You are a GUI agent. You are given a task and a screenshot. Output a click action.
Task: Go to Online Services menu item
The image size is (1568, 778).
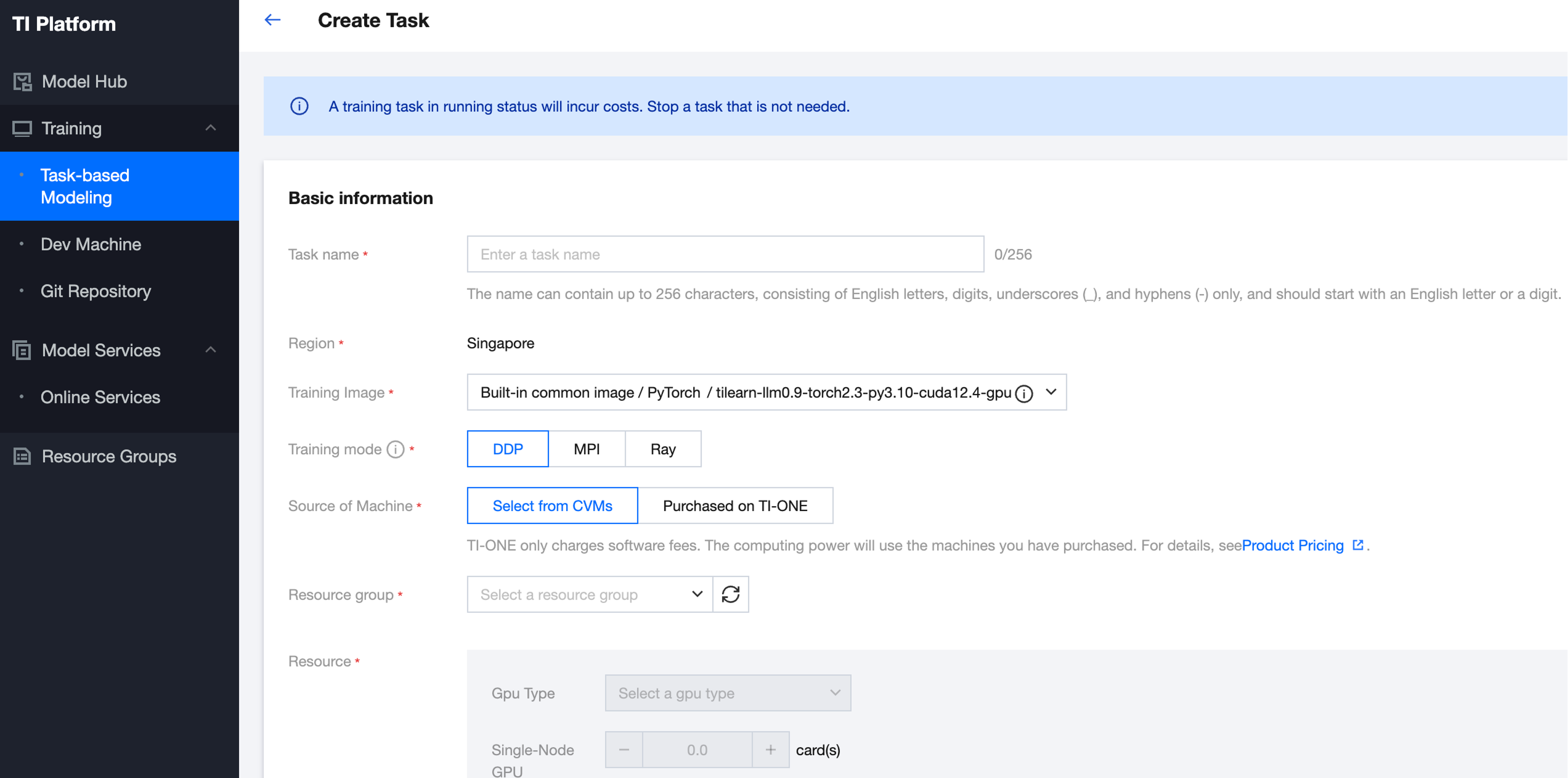click(x=100, y=397)
